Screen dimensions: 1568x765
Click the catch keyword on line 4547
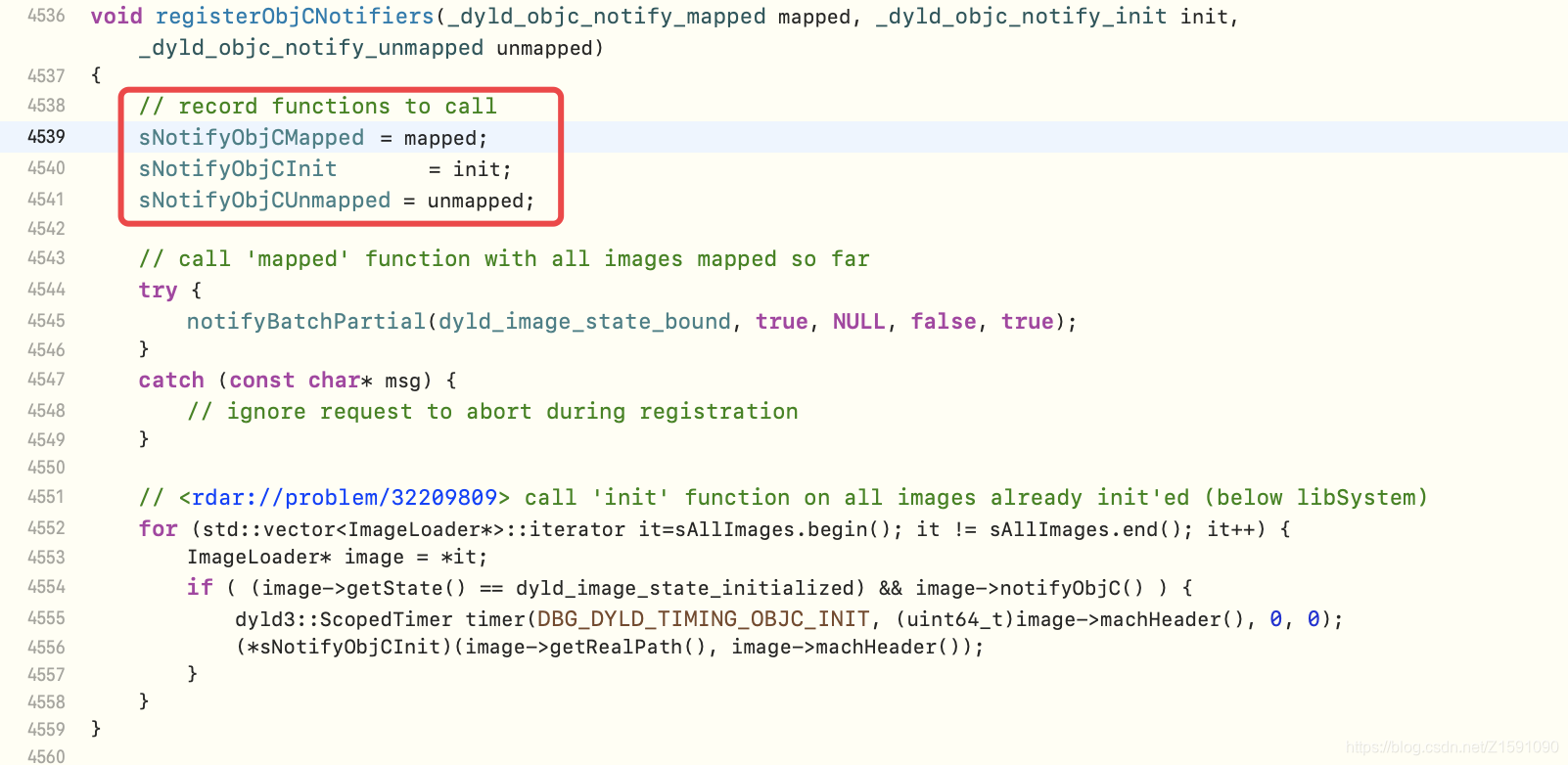click(171, 381)
